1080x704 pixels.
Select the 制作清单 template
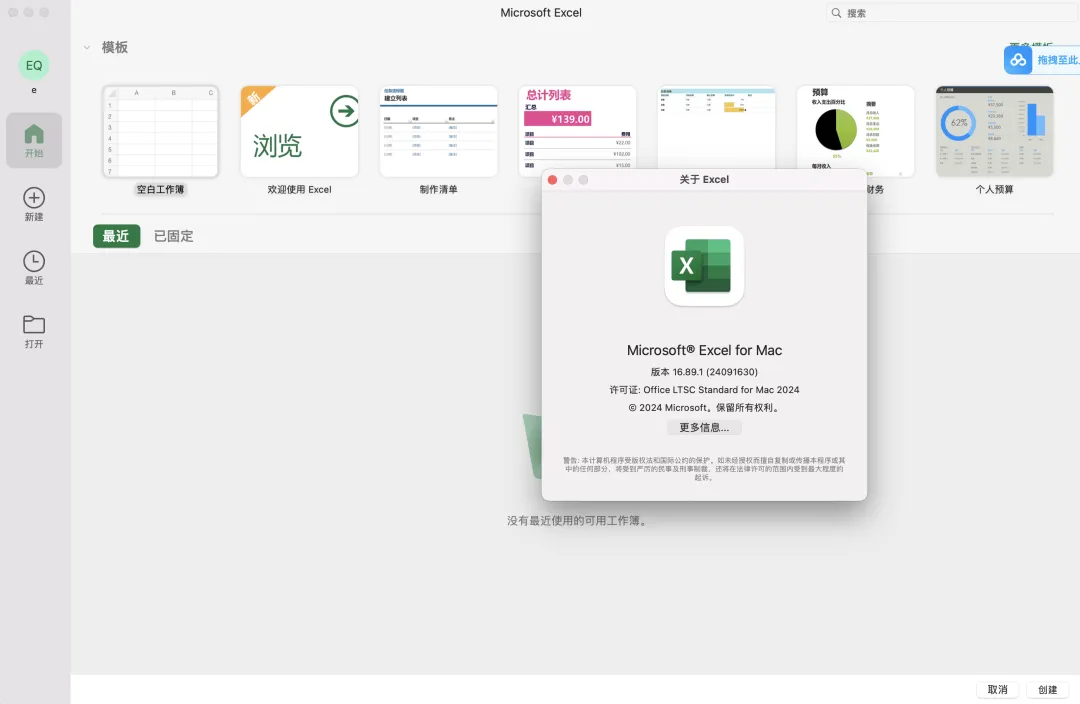[439, 132]
